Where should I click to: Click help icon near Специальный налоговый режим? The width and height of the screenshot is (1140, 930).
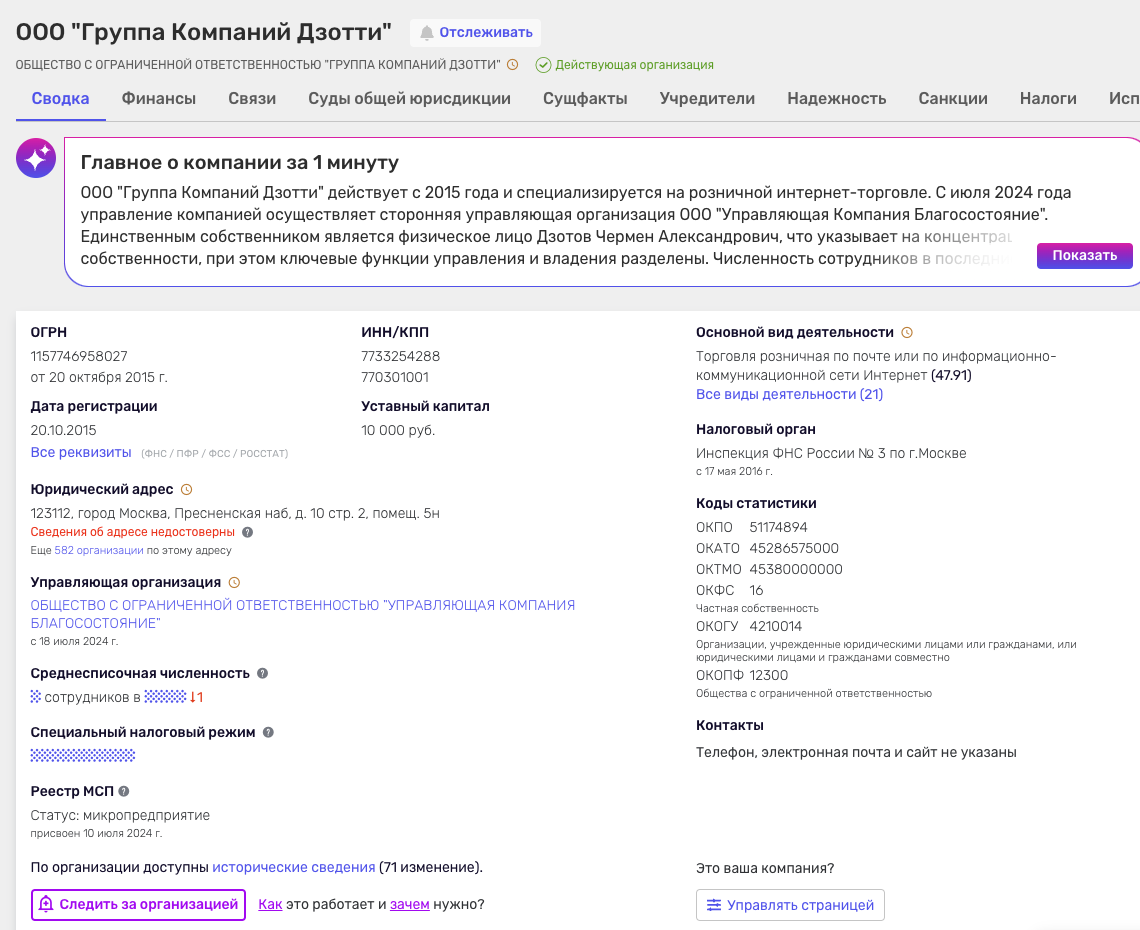267,731
